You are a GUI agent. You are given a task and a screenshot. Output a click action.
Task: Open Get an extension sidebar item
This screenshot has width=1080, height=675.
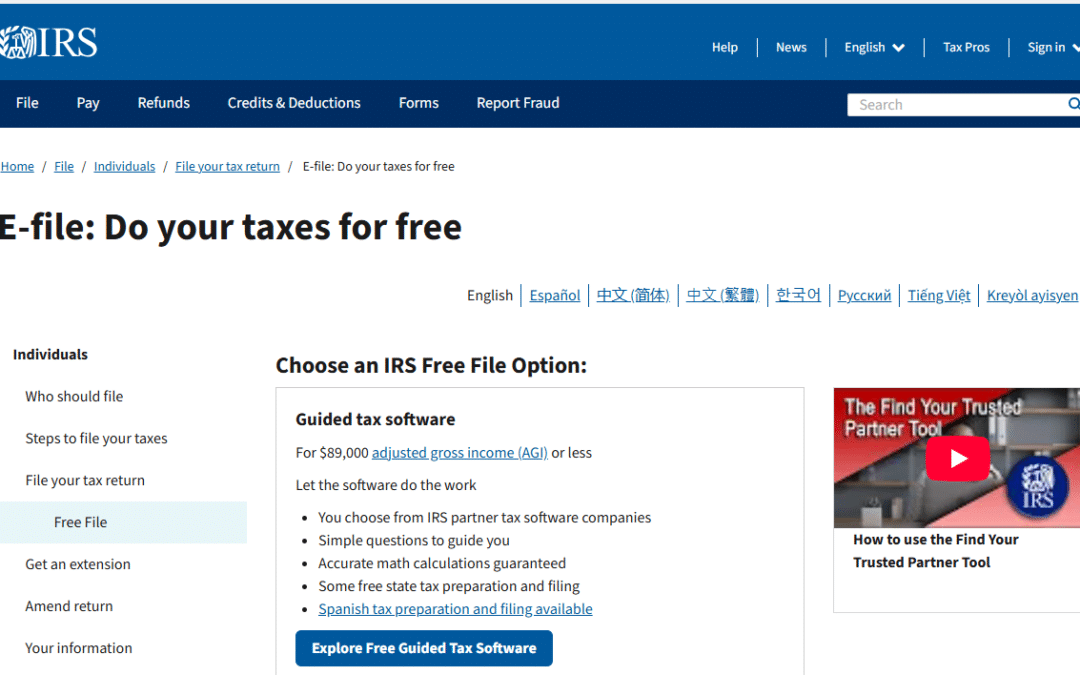pos(78,565)
